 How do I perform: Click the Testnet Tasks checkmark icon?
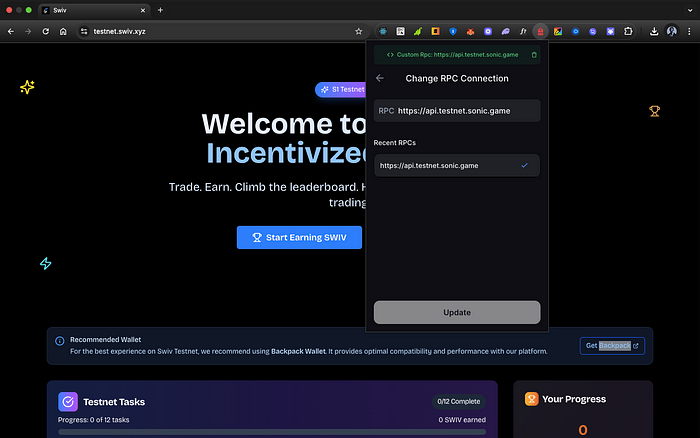click(68, 402)
